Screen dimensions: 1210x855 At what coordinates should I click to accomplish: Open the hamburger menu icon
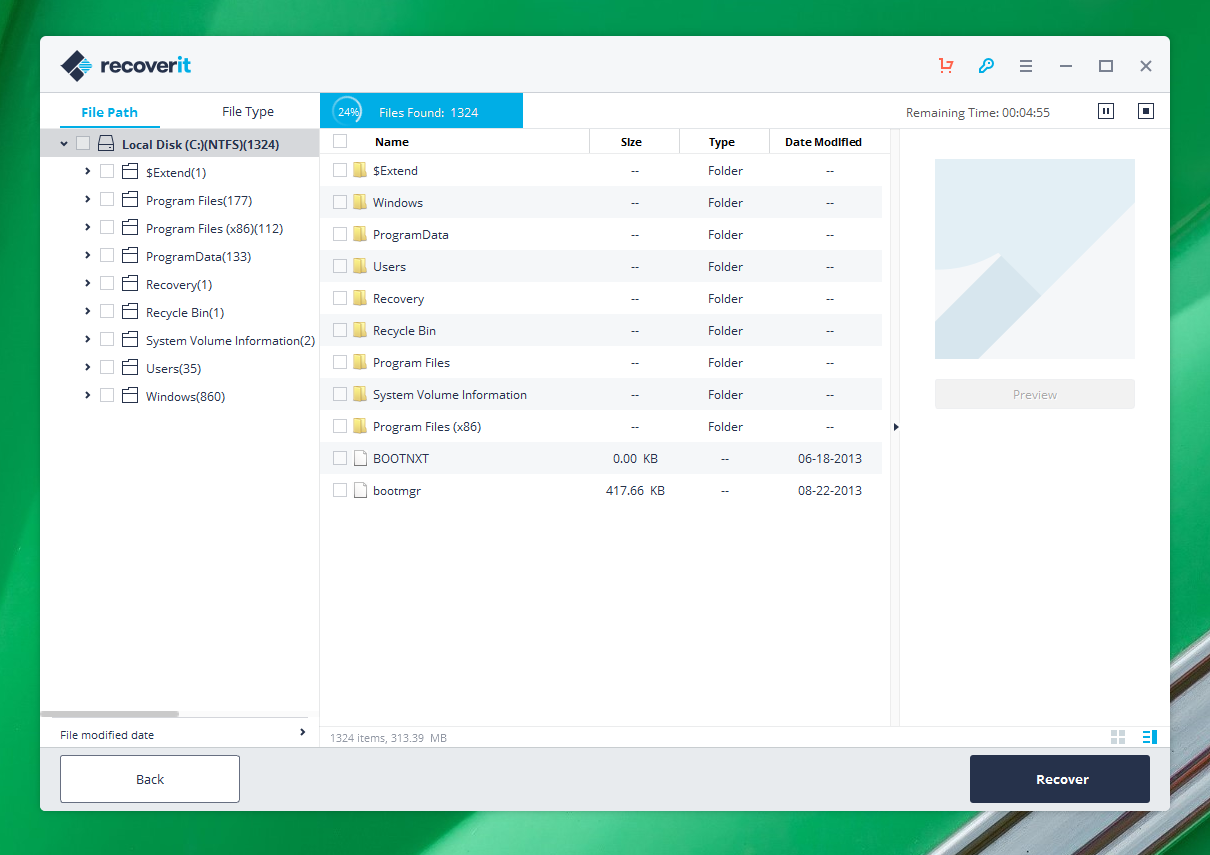pyautogui.click(x=1026, y=66)
